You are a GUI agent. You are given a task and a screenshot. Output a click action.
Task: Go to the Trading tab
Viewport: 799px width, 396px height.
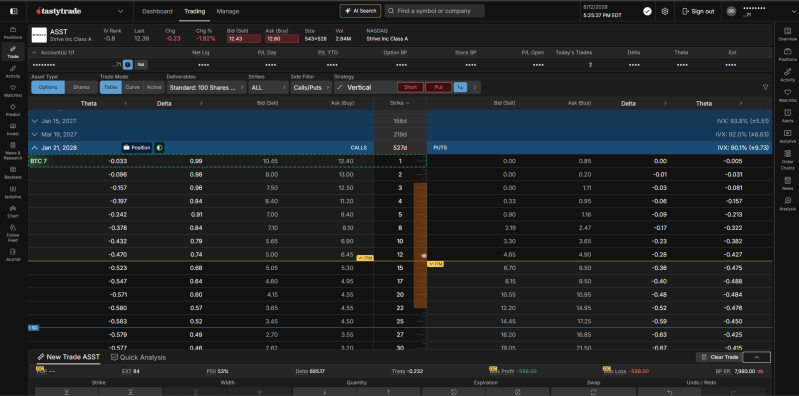[194, 11]
